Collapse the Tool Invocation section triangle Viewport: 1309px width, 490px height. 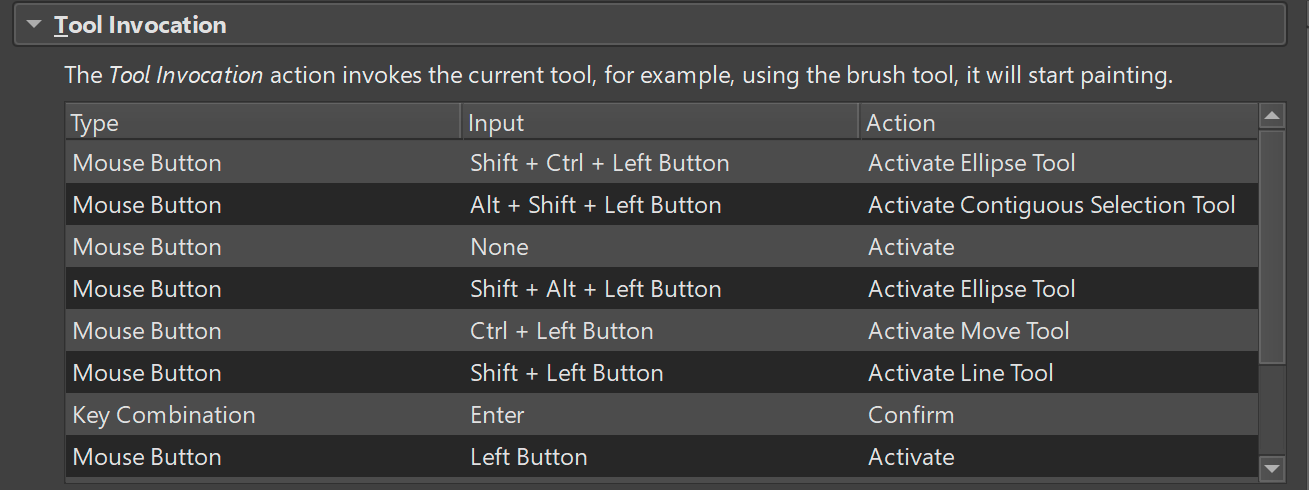coord(34,25)
